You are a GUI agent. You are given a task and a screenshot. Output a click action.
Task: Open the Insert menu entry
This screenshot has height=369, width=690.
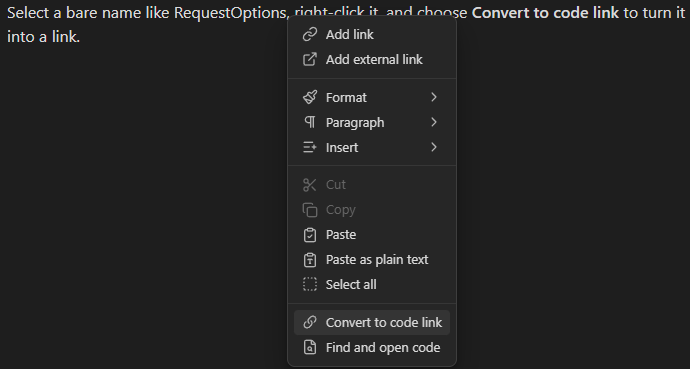372,147
